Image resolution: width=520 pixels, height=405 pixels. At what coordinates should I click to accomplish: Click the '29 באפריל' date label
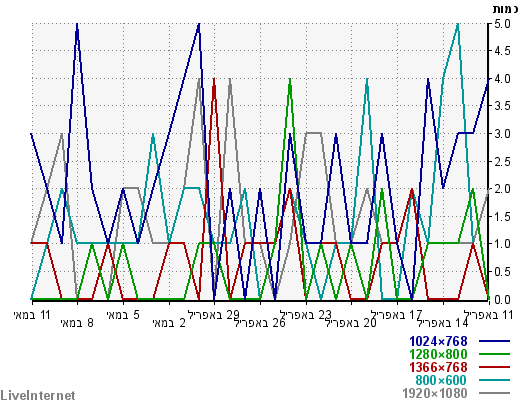214,315
